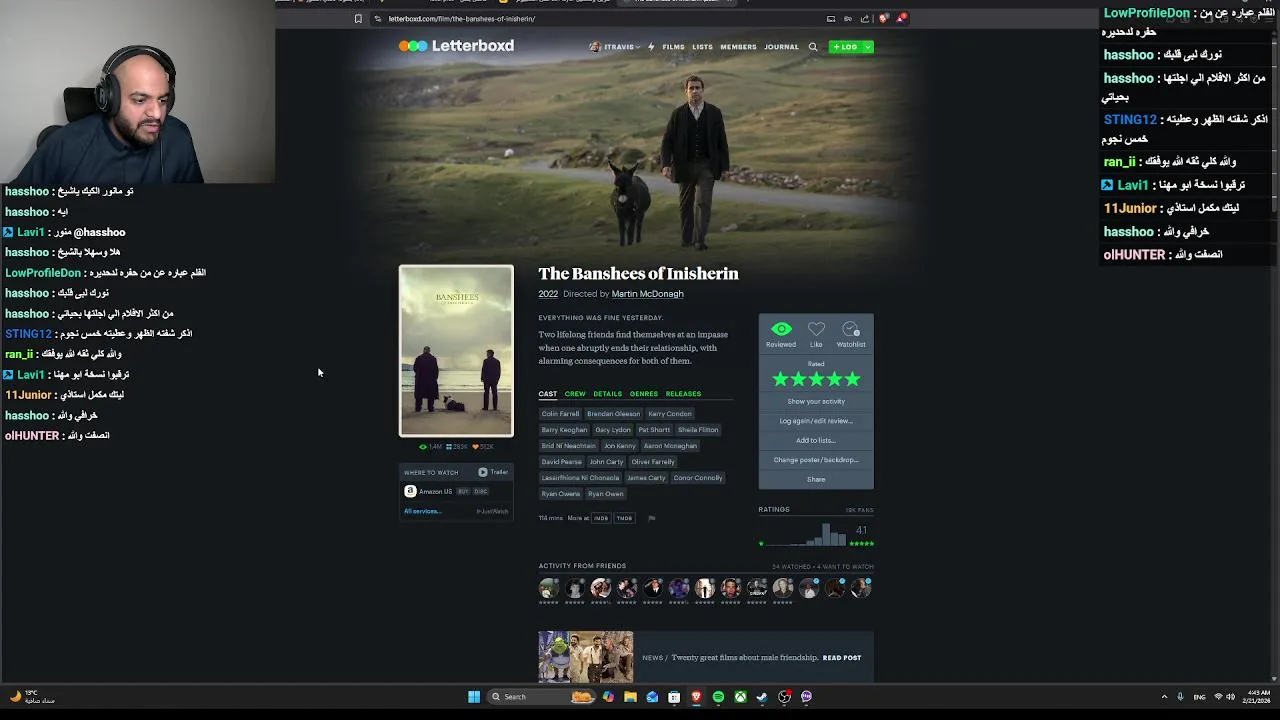The image size is (1280, 720).
Task: Click the browser share icon in address bar
Action: [865, 19]
